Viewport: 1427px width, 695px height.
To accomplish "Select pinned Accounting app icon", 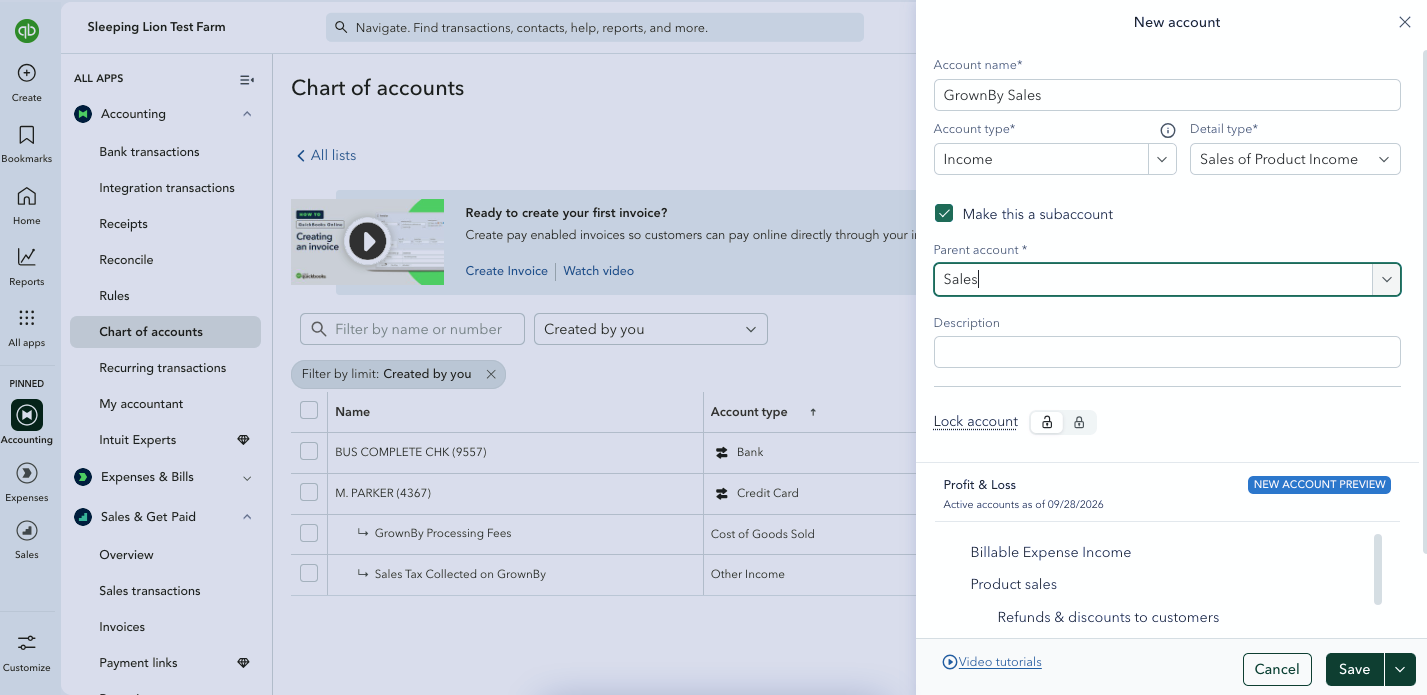I will [x=27, y=415].
